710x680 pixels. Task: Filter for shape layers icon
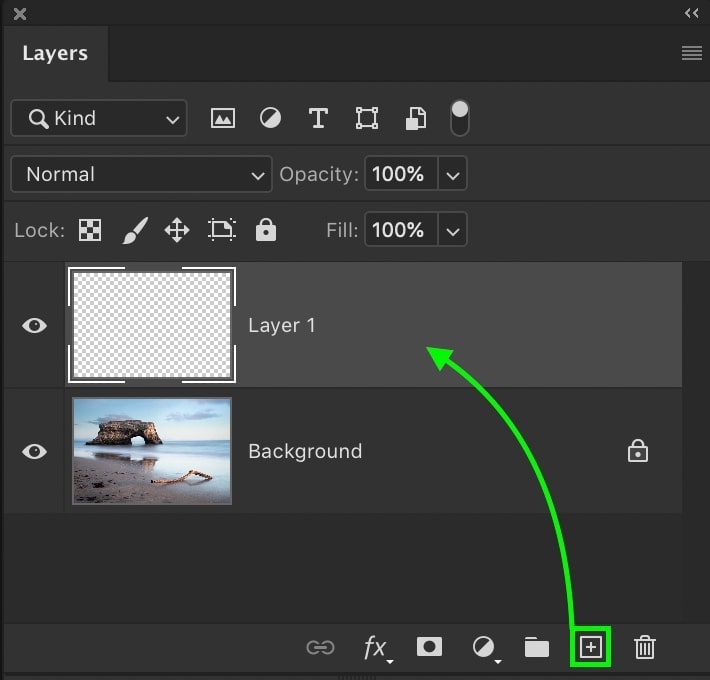367,118
